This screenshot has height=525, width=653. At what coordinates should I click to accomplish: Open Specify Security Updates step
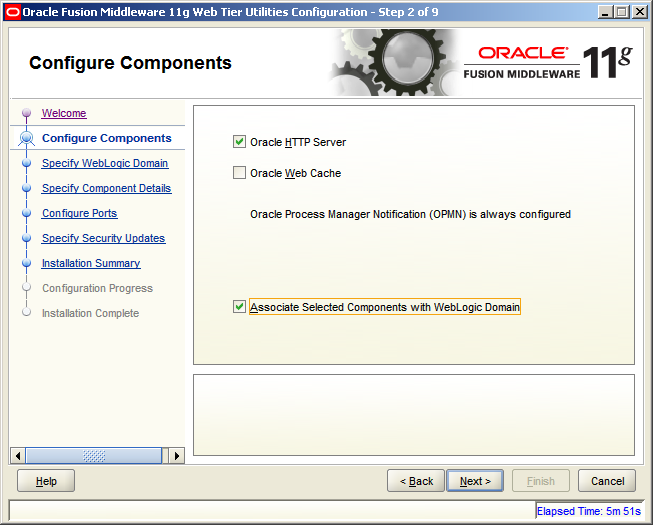point(104,238)
